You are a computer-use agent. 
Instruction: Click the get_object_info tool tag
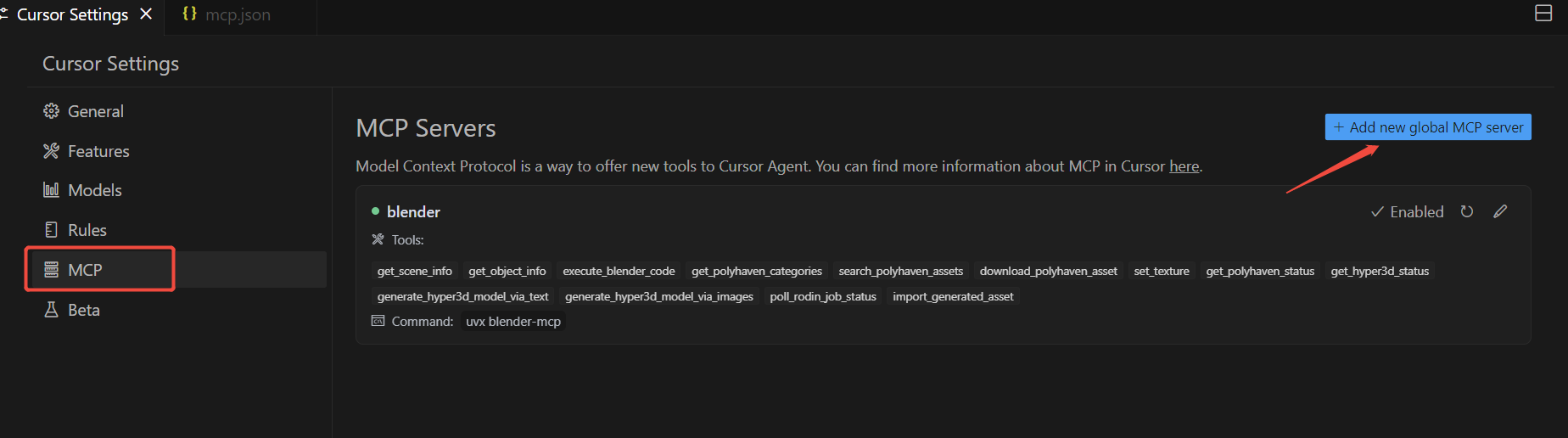(x=507, y=271)
